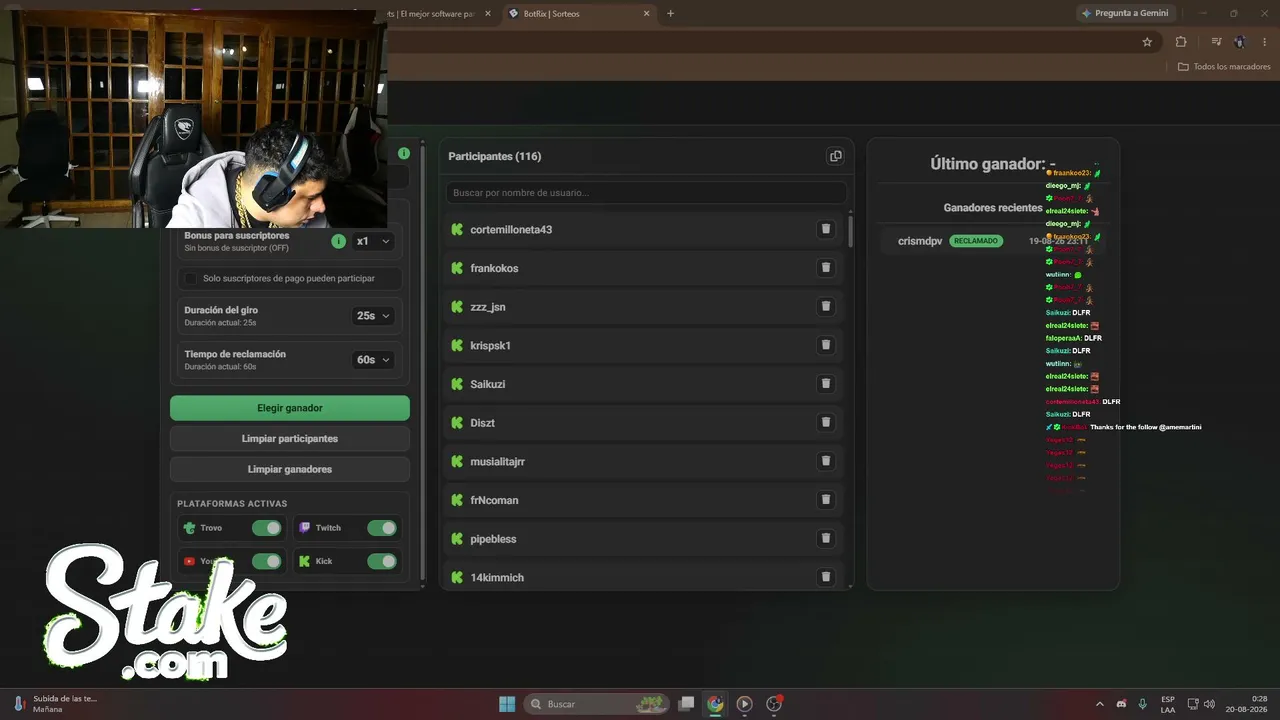Open the Windows Start menu
Screen dimensions: 1280x720
[x=507, y=704]
